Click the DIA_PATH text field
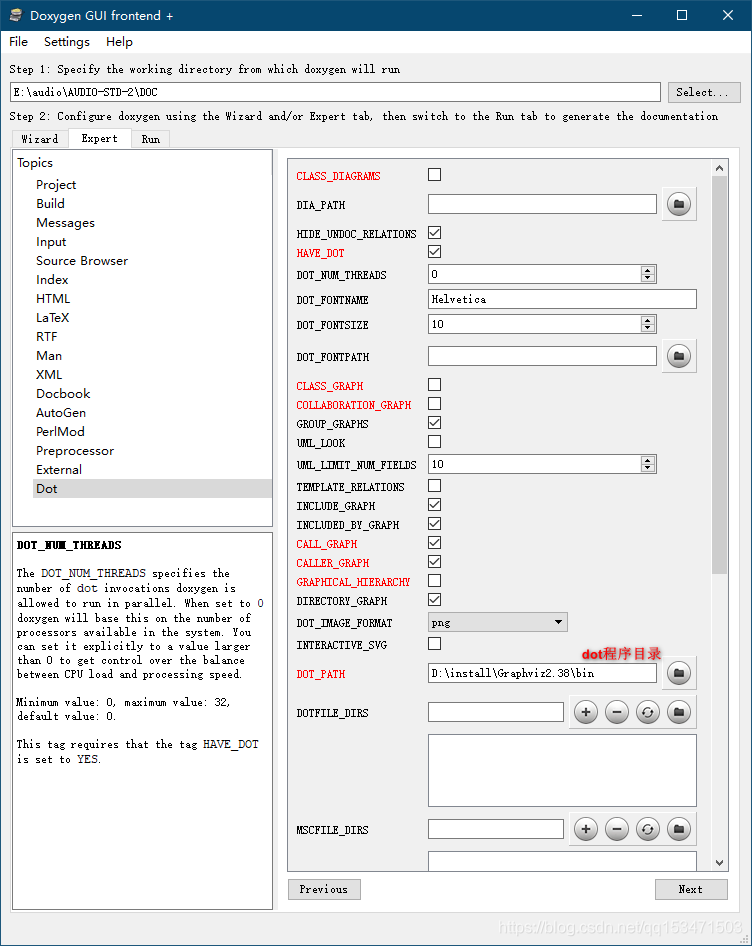Image resolution: width=752 pixels, height=946 pixels. click(542, 204)
